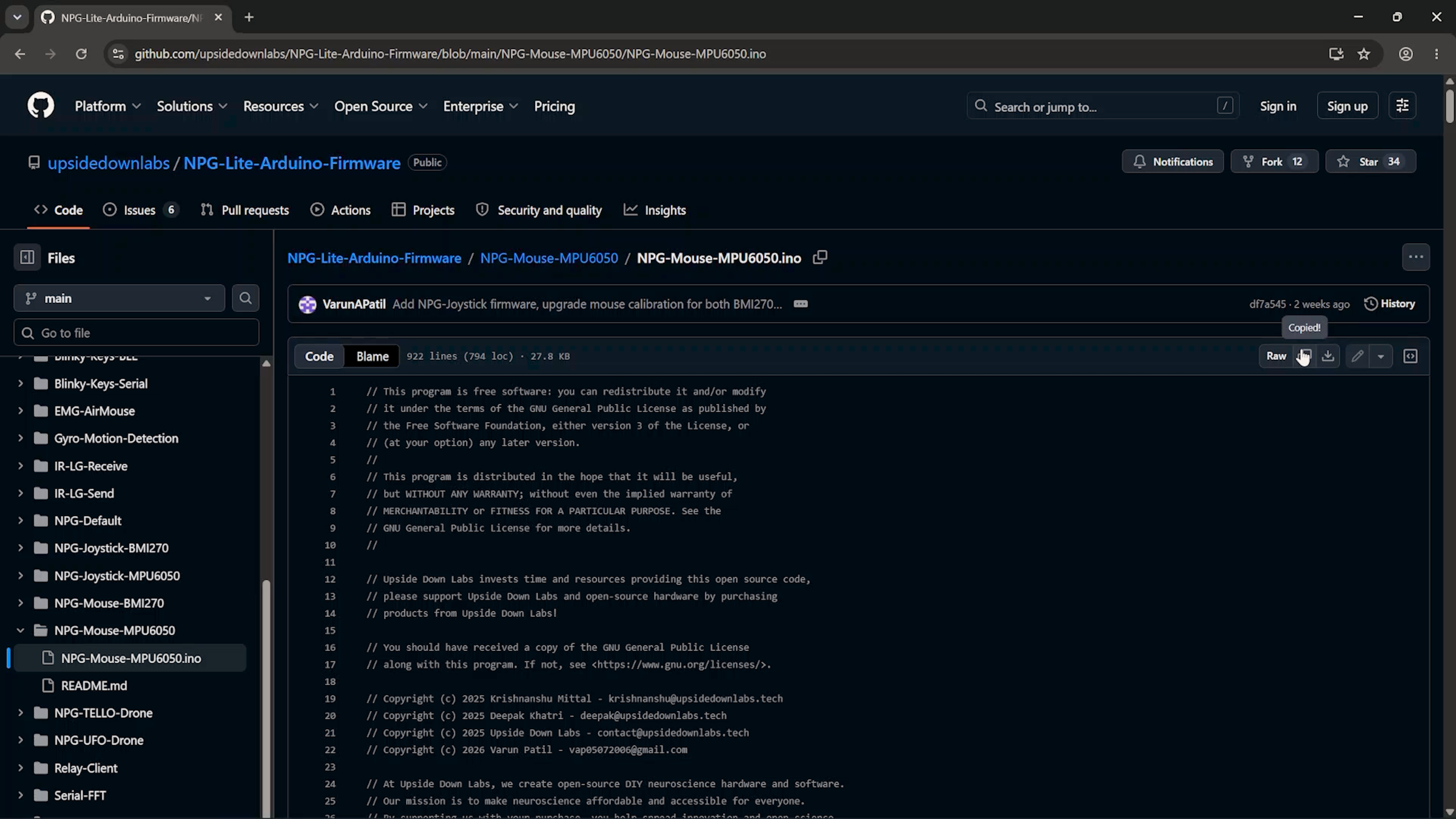Open the Notifications button
The image size is (1456, 819).
click(x=1172, y=161)
